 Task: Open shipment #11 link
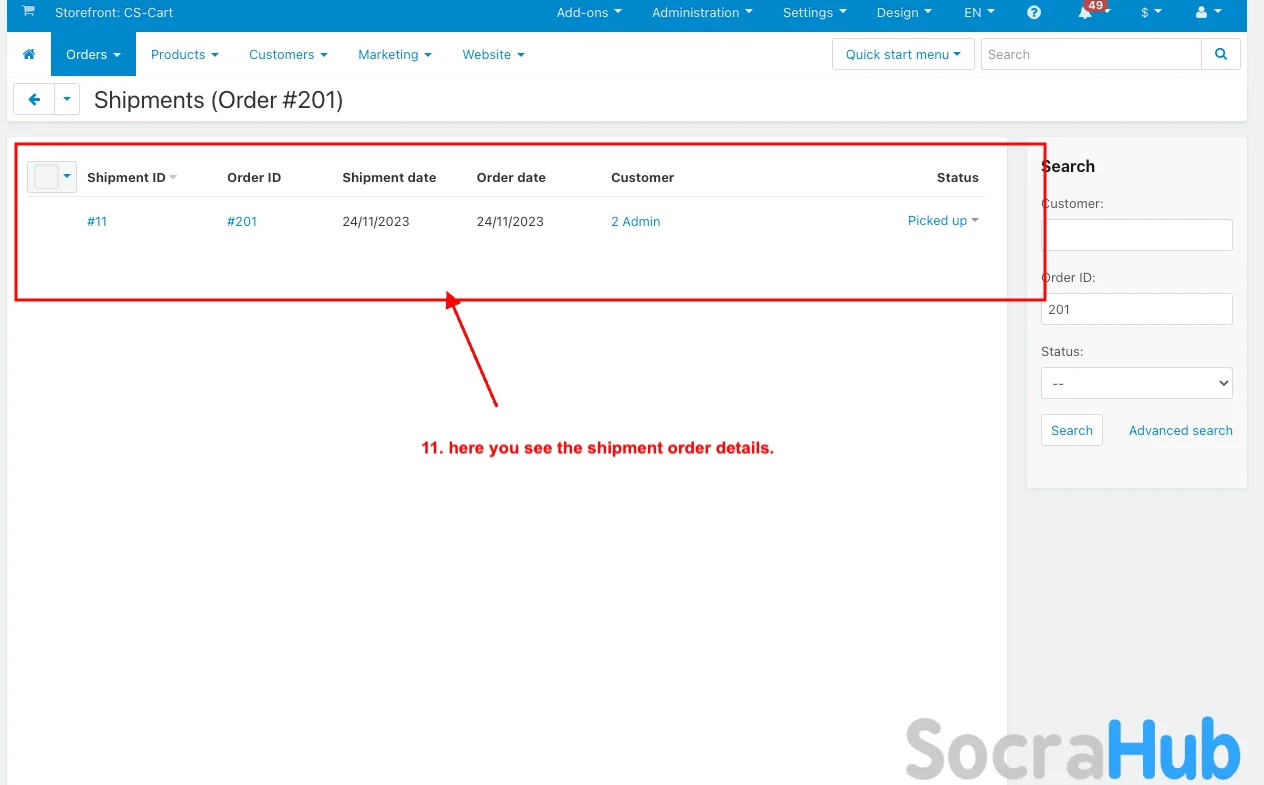click(x=97, y=222)
